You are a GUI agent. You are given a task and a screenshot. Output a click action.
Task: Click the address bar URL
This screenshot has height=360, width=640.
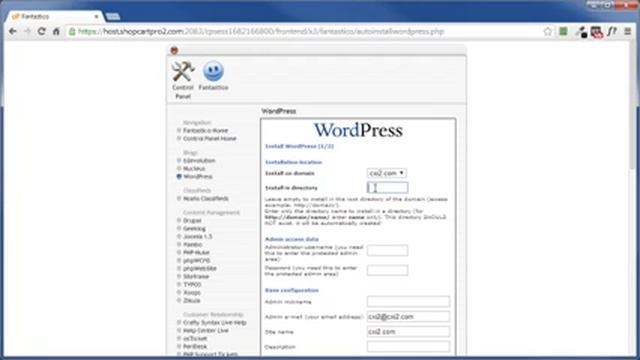pyautogui.click(x=261, y=31)
